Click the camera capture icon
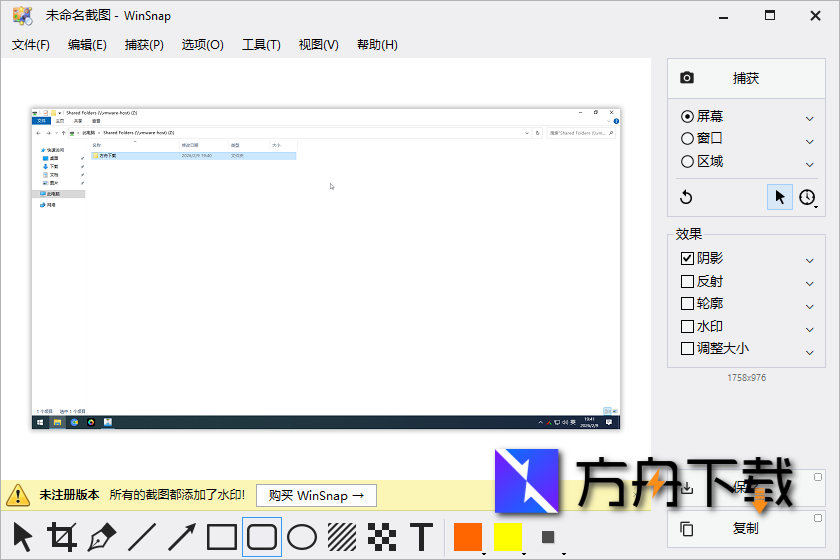 click(687, 78)
